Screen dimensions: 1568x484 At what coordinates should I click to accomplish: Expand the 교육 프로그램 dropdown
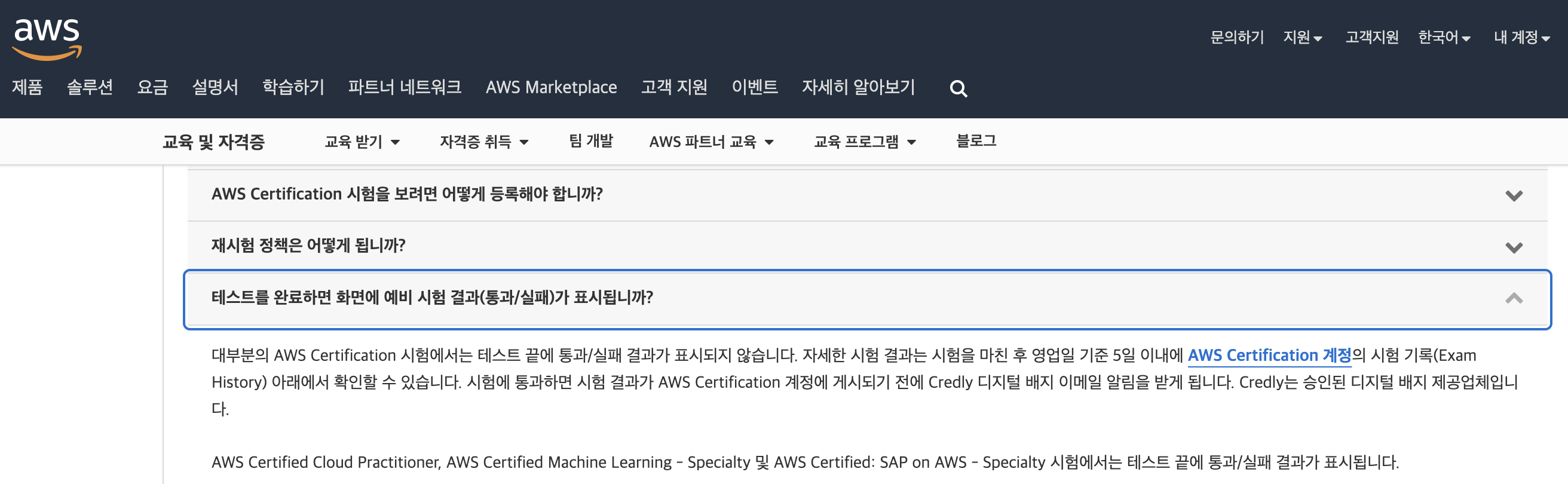(x=865, y=142)
